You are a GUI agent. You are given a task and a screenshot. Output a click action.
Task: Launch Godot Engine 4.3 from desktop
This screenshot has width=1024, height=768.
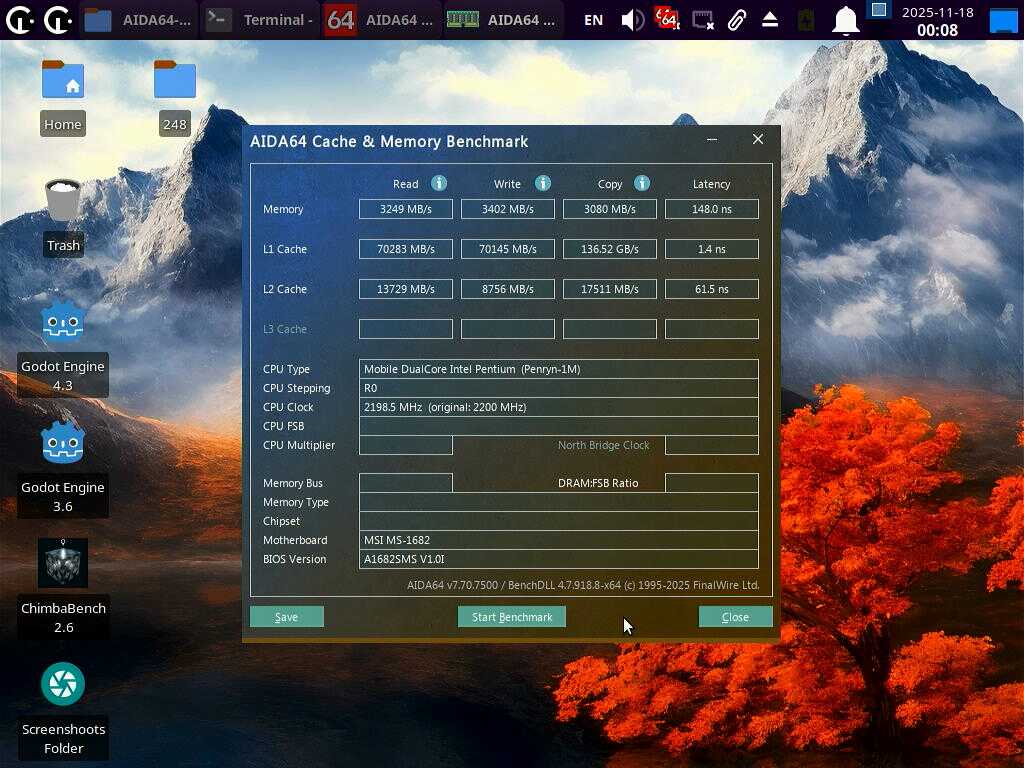coord(63,346)
